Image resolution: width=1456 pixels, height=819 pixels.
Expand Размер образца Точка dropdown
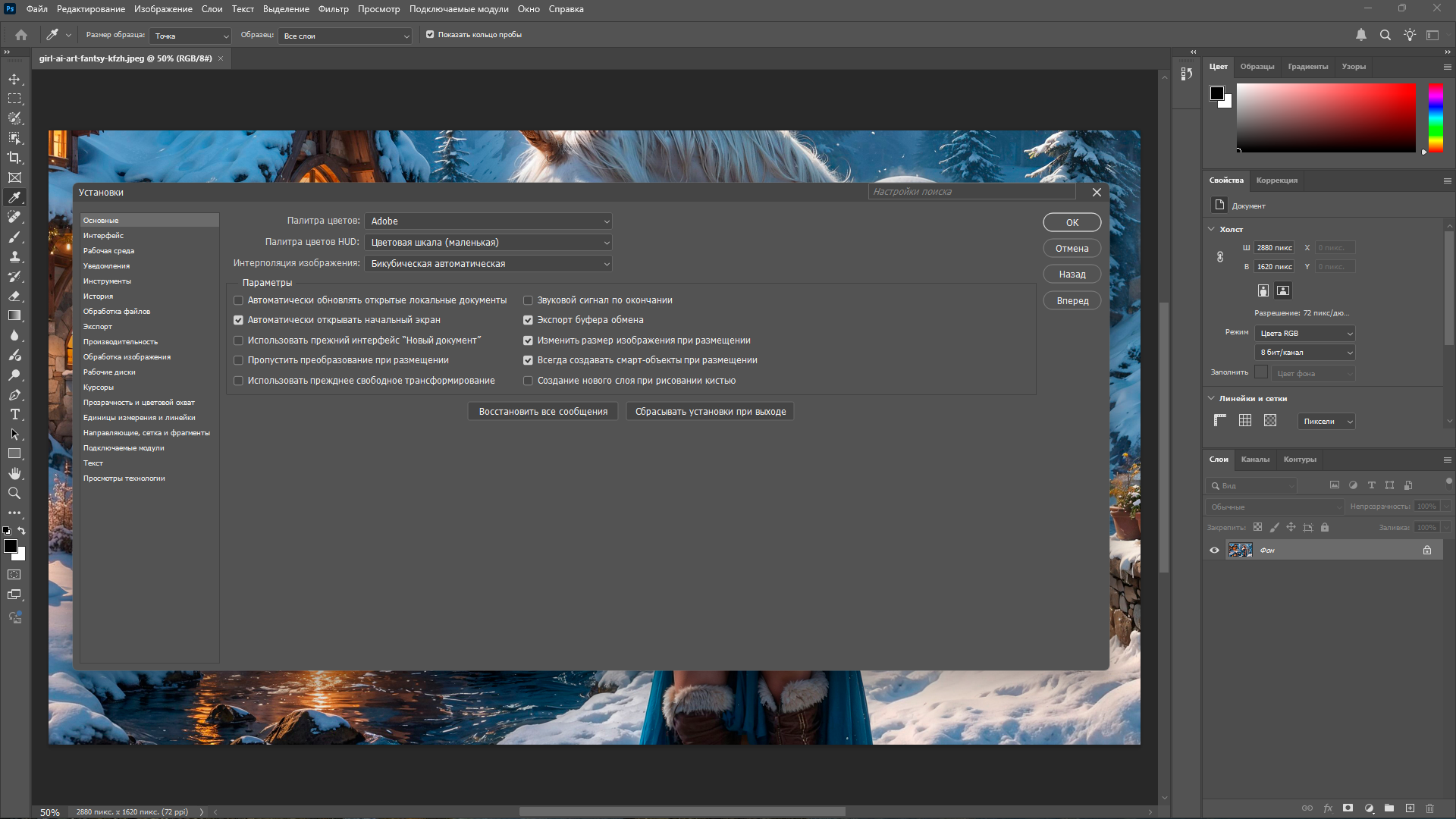pos(190,36)
